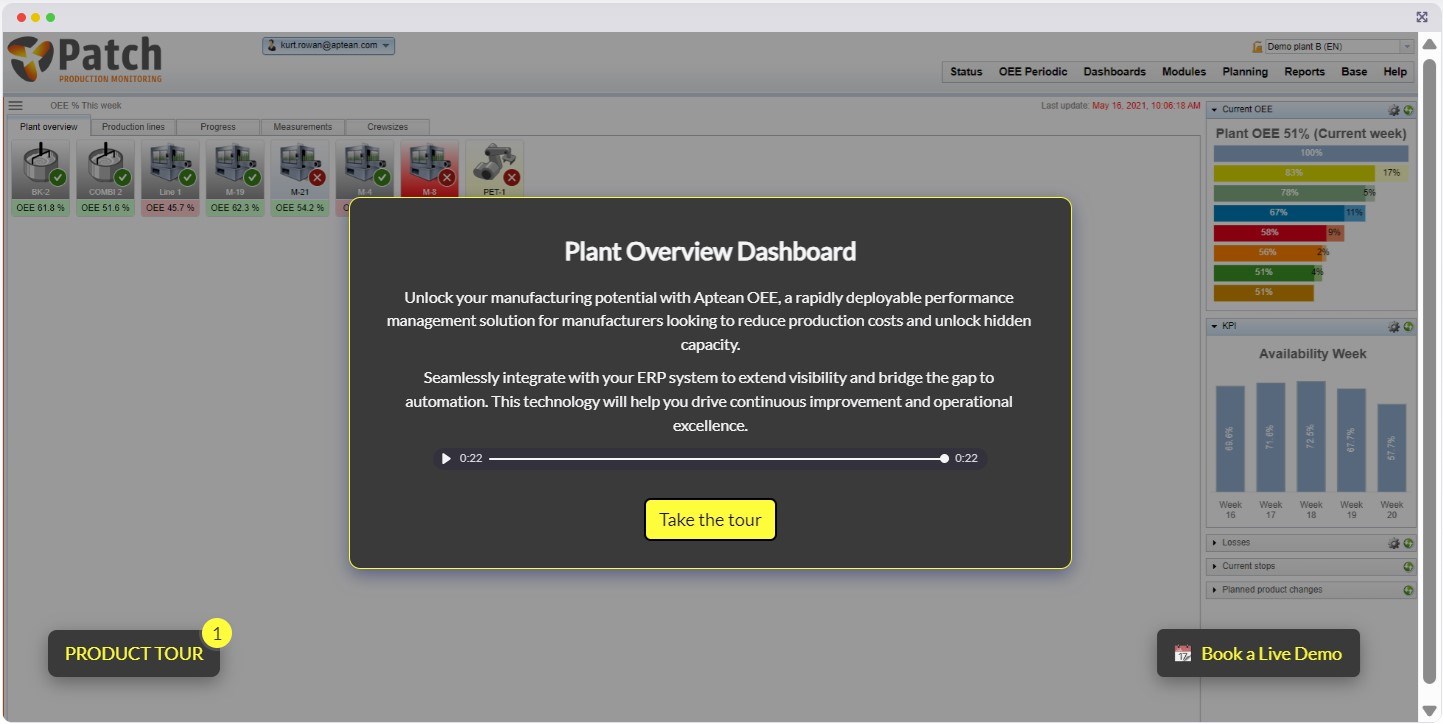Click the Week 16 availability bar

[x=1230, y=439]
